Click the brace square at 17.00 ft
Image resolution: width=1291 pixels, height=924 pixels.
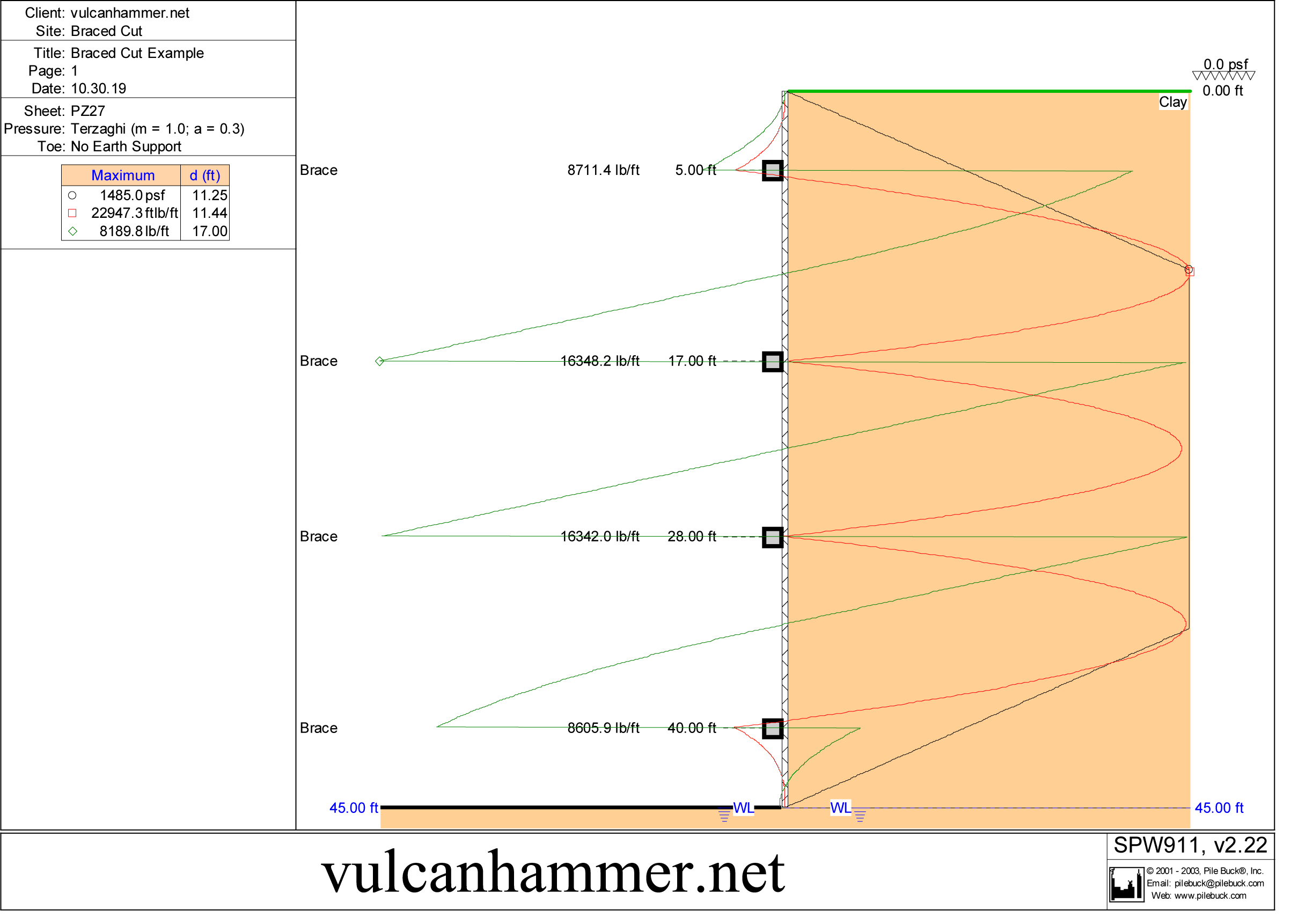click(x=772, y=362)
